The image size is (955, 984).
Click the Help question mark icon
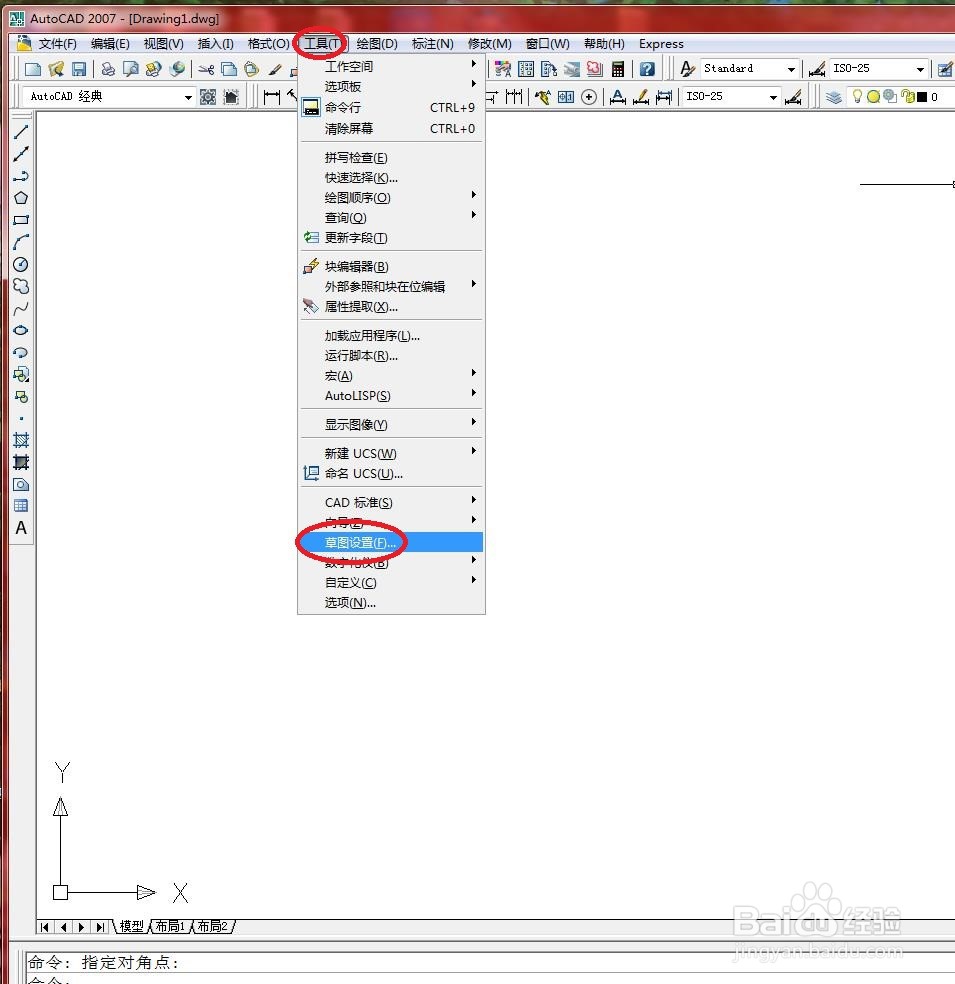(648, 69)
